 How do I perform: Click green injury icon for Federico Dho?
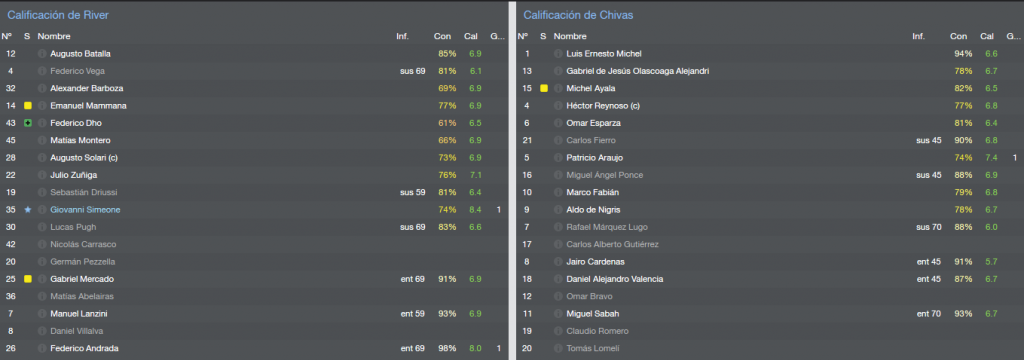pos(27,123)
